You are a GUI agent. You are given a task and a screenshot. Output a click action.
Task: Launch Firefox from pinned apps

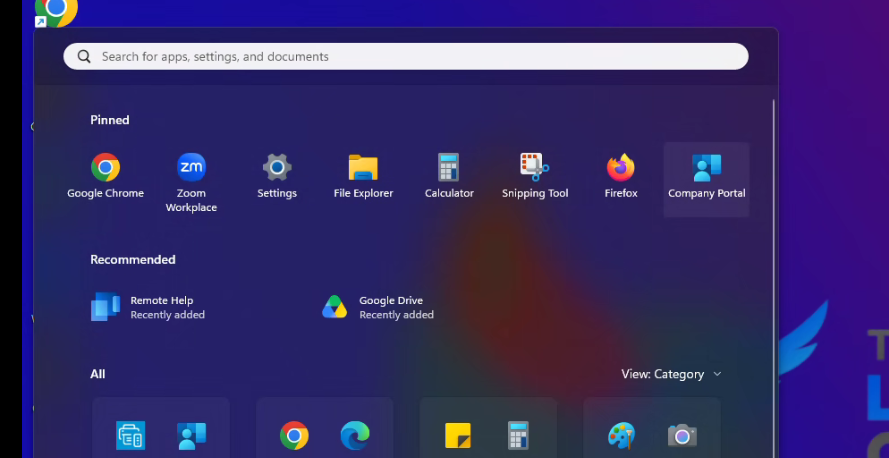621,177
